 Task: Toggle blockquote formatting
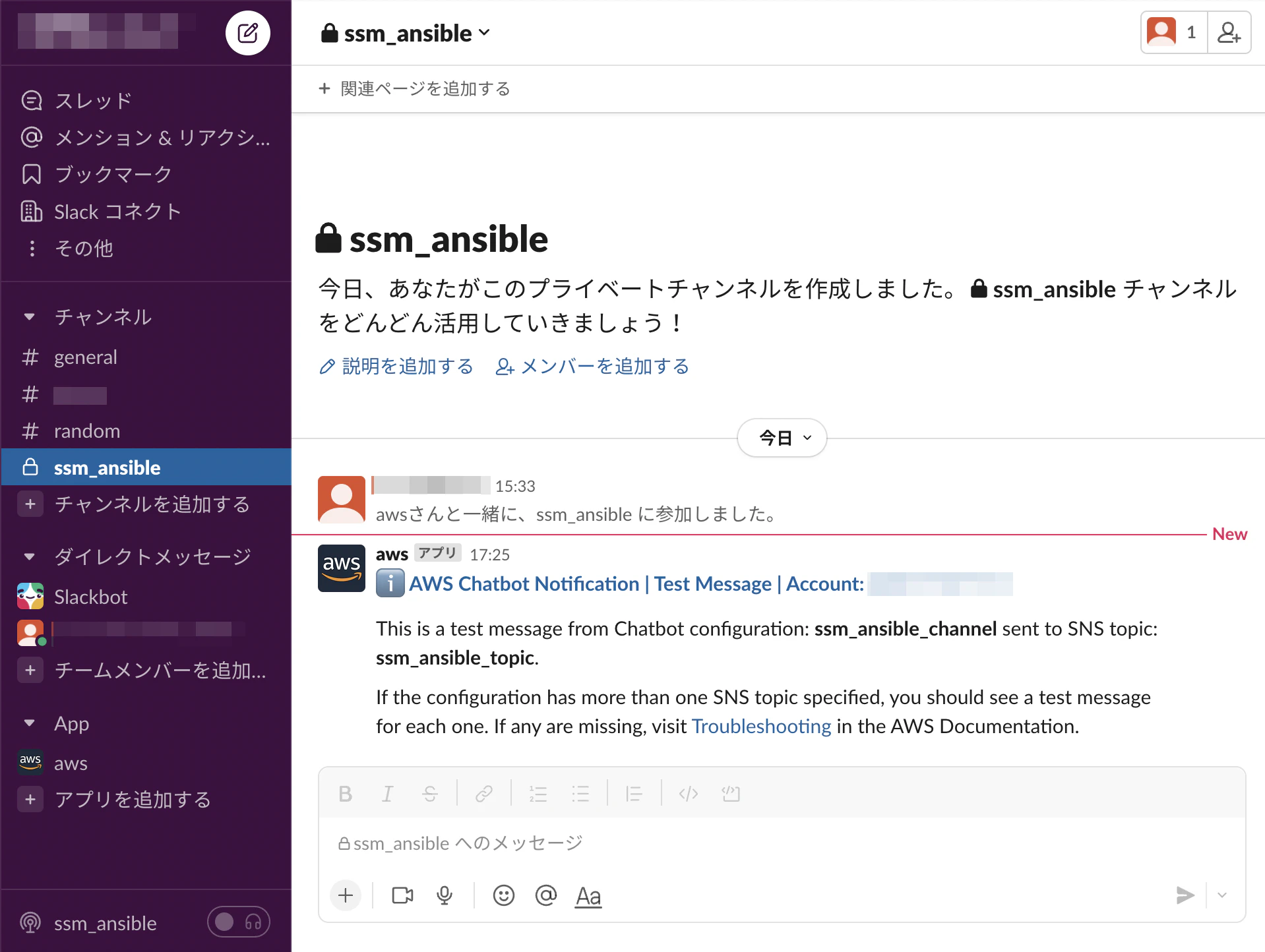(634, 794)
